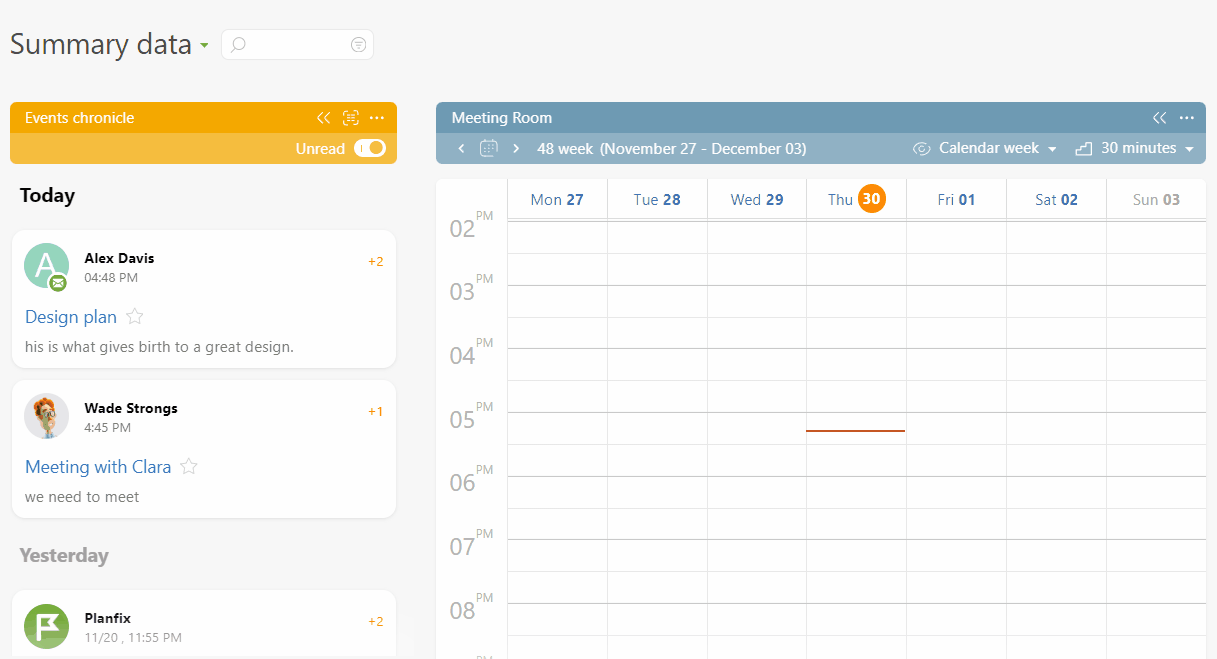
Task: Mark all events as read icon
Action: point(350,118)
